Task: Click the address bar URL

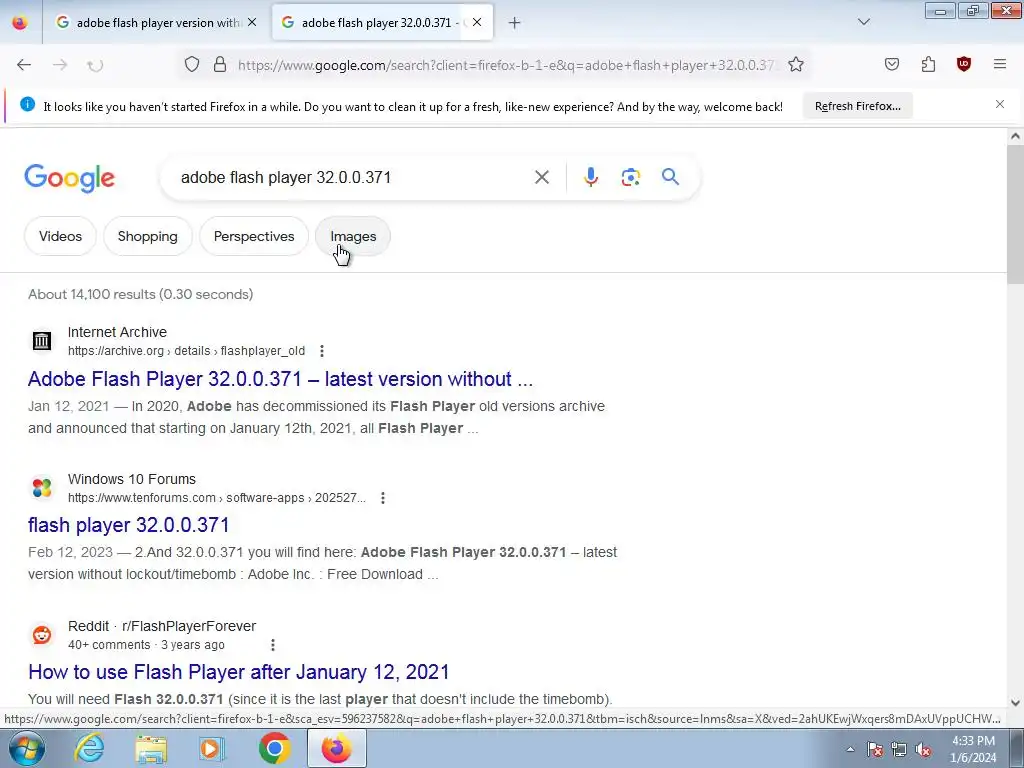Action: click(506, 65)
